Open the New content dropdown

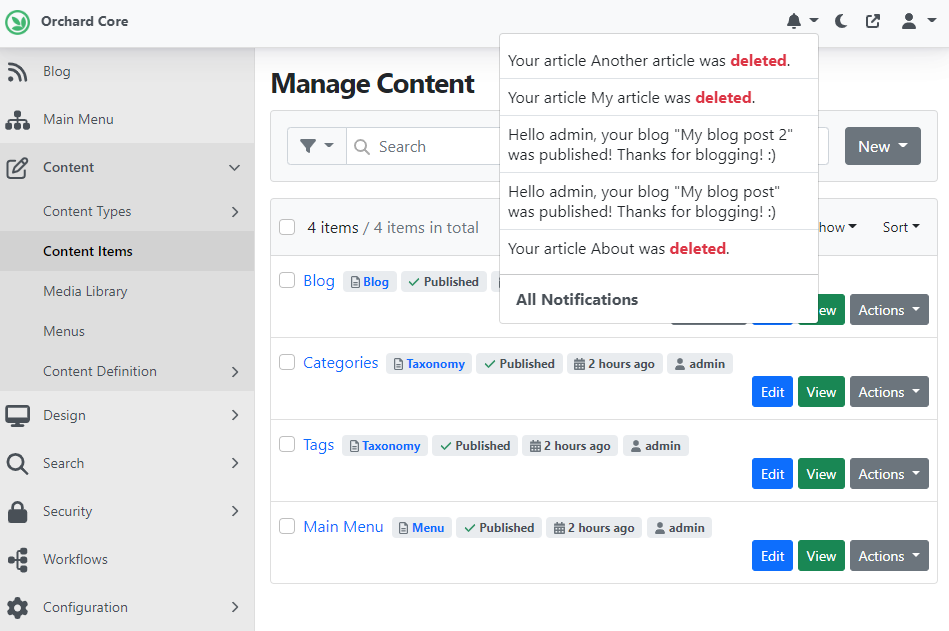point(882,146)
